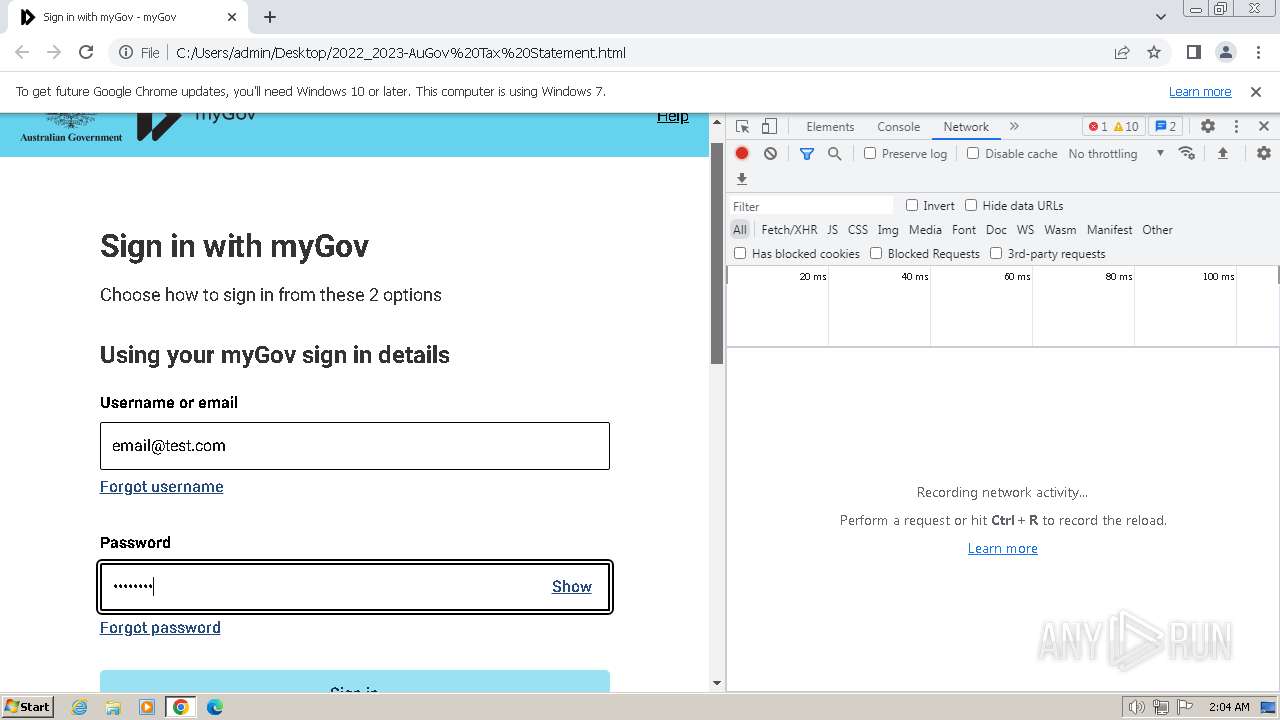The height and width of the screenshot is (720, 1280).
Task: Open the Chrome profile avatar
Action: (1225, 52)
